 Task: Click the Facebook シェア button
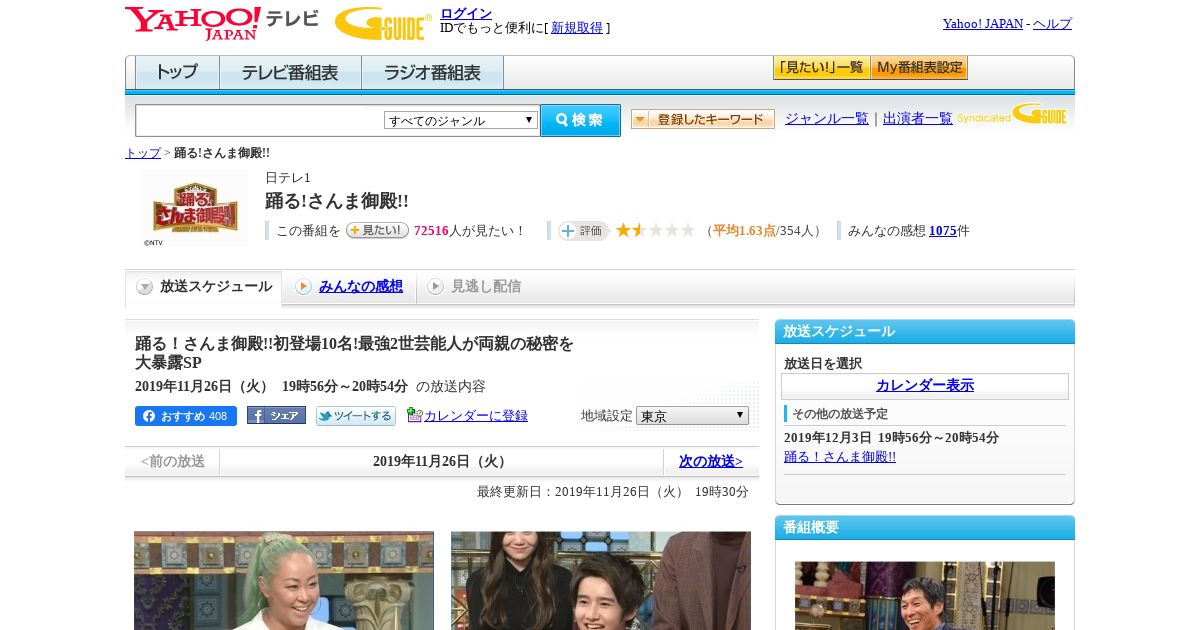(276, 415)
